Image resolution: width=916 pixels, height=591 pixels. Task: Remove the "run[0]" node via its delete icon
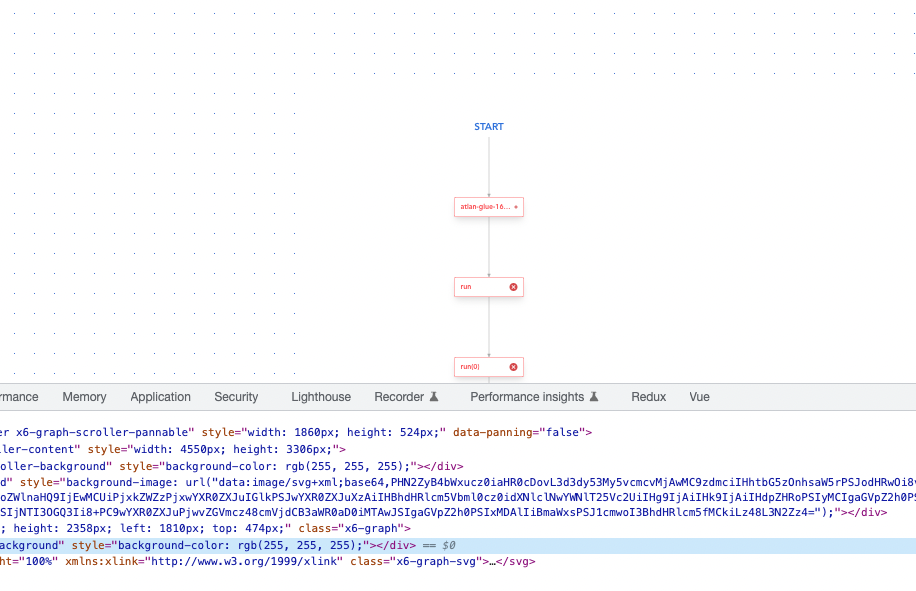(513, 367)
